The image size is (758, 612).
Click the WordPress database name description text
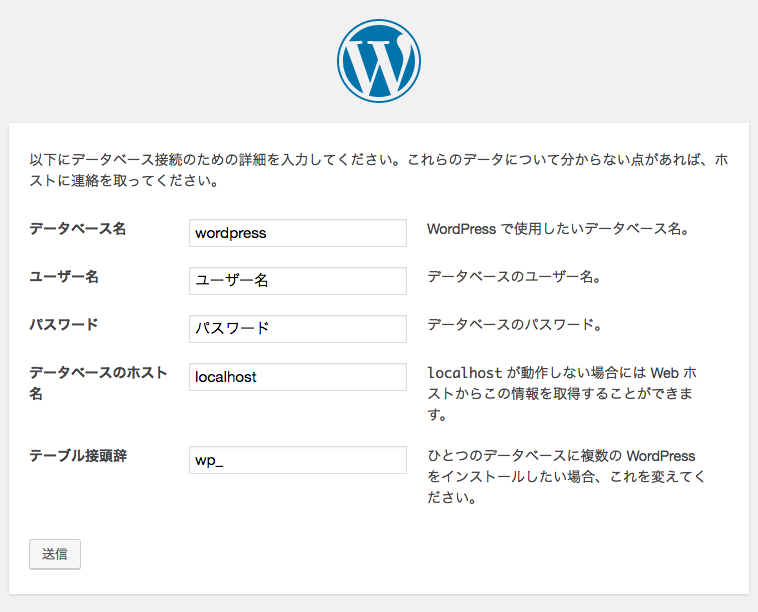click(x=558, y=229)
